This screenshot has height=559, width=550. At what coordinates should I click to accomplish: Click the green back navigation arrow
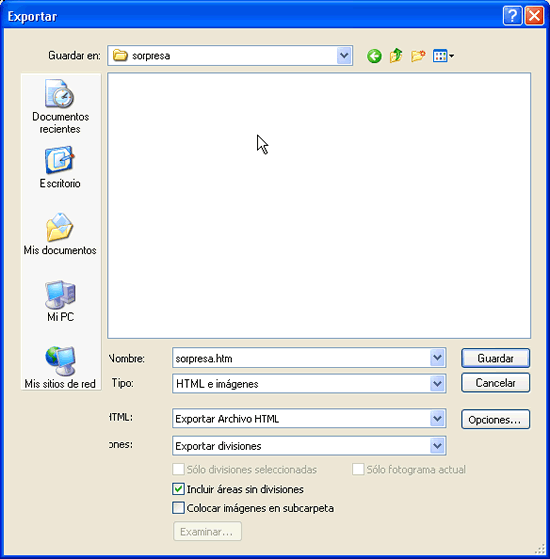pos(374,56)
